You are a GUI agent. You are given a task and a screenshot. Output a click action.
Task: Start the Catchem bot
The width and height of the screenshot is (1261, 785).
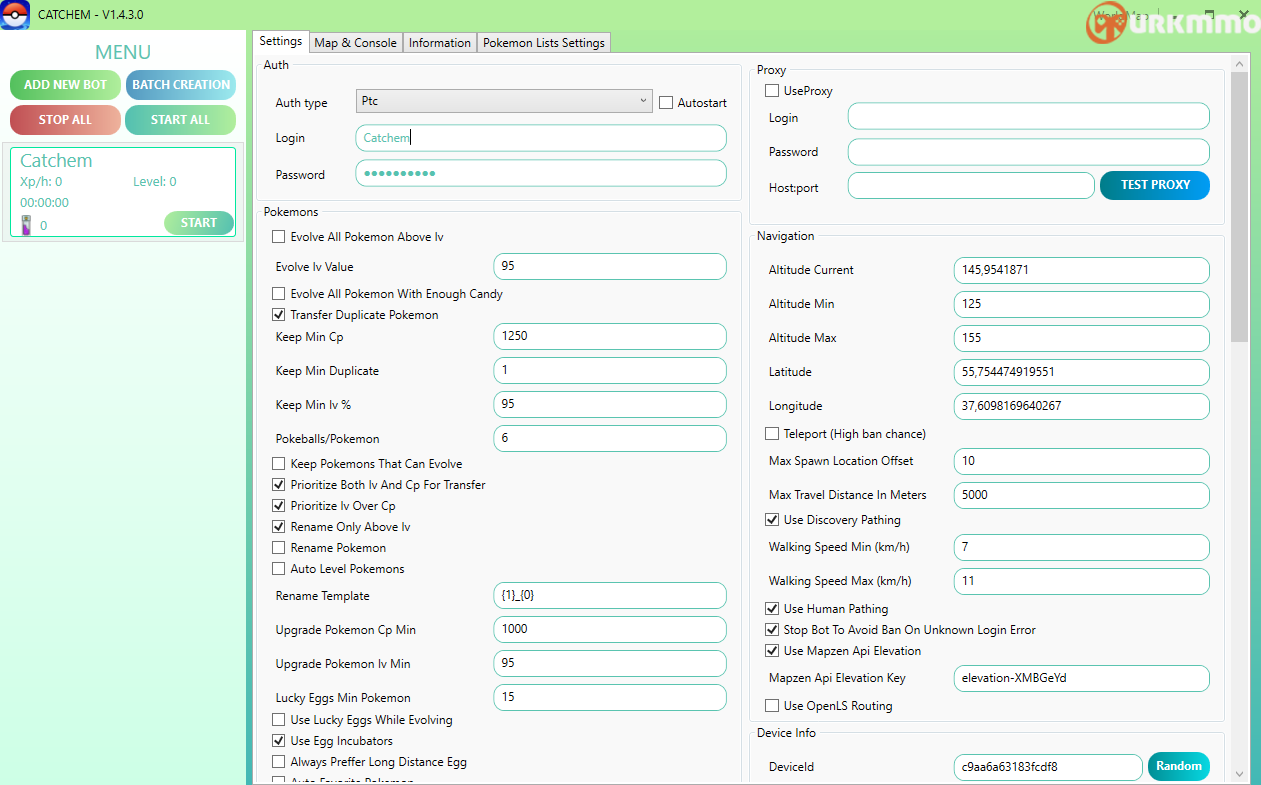[x=199, y=223]
